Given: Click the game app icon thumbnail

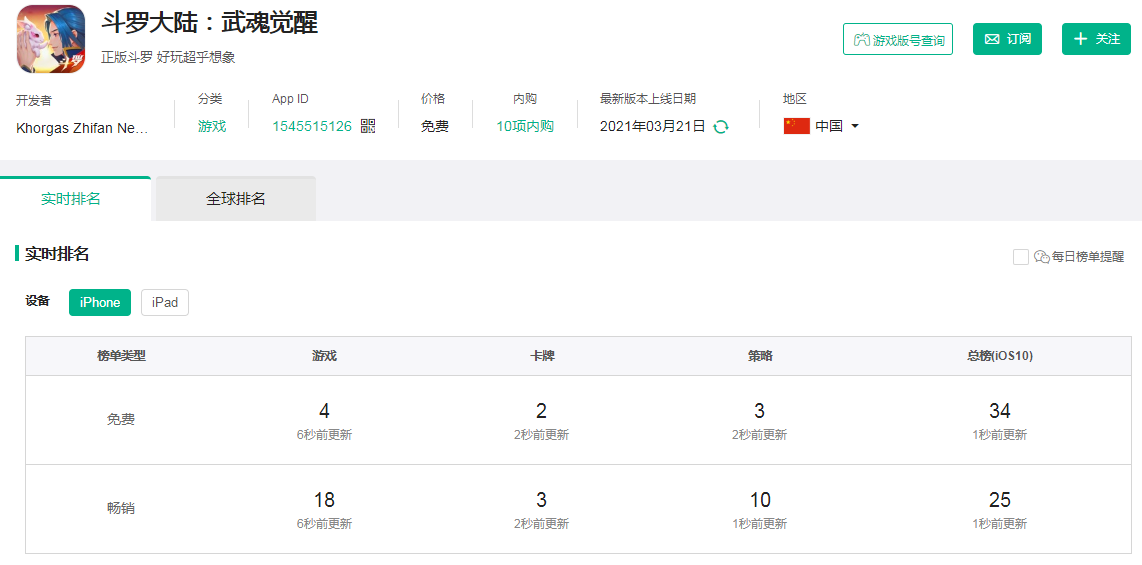Looking at the screenshot, I should pyautogui.click(x=51, y=39).
